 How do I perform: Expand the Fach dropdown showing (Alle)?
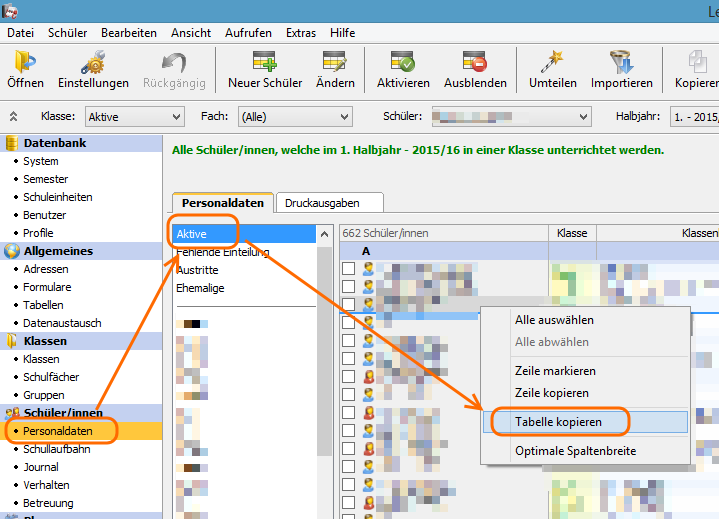pos(294,117)
